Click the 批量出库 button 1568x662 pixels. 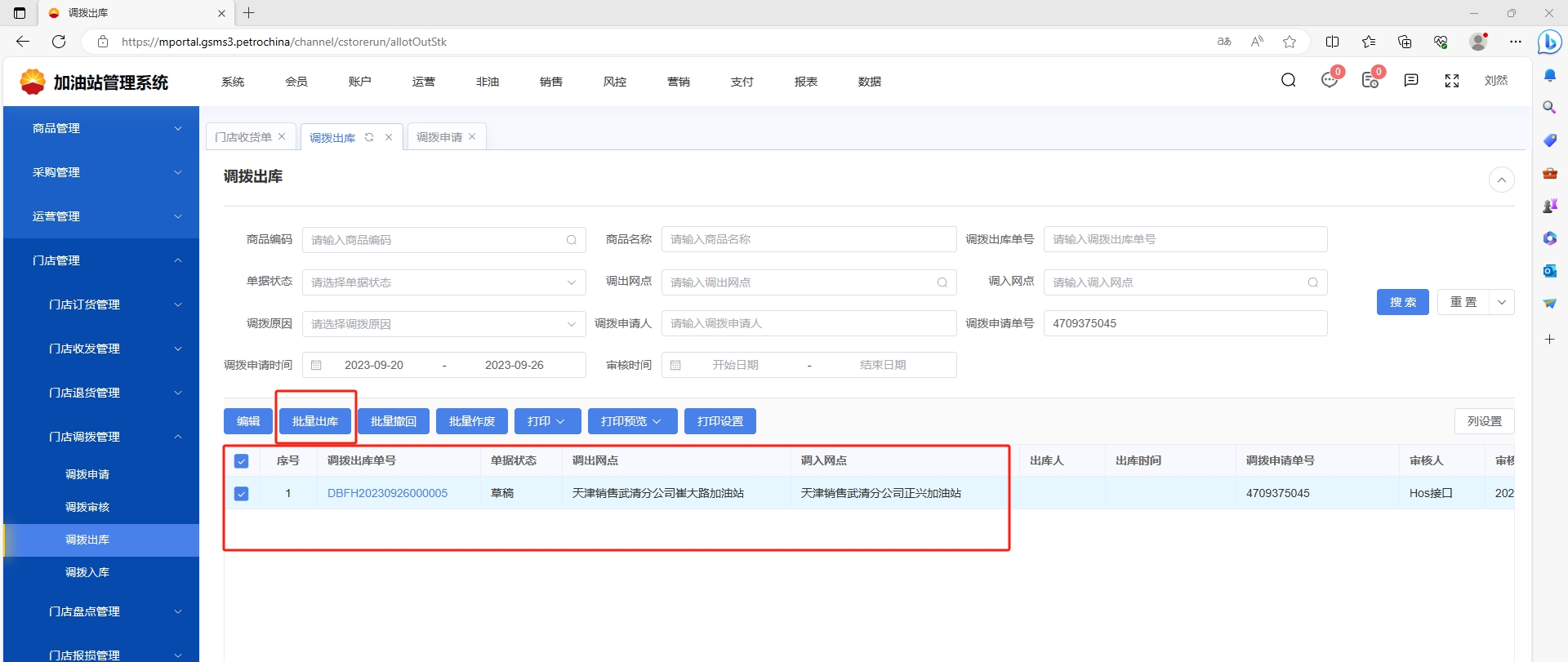coord(315,421)
